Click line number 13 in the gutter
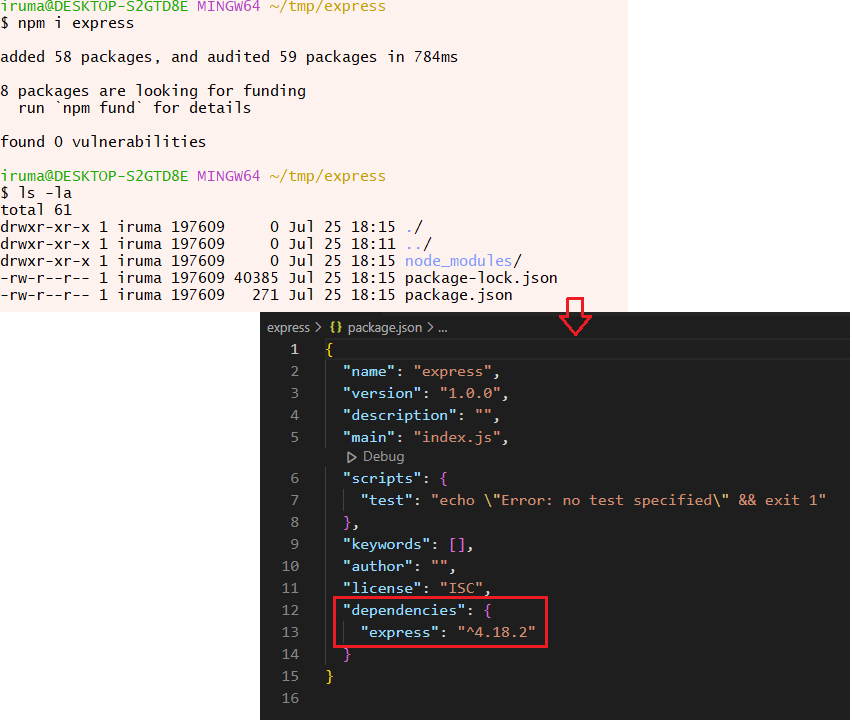Image resolution: width=852 pixels, height=725 pixels. (290, 633)
